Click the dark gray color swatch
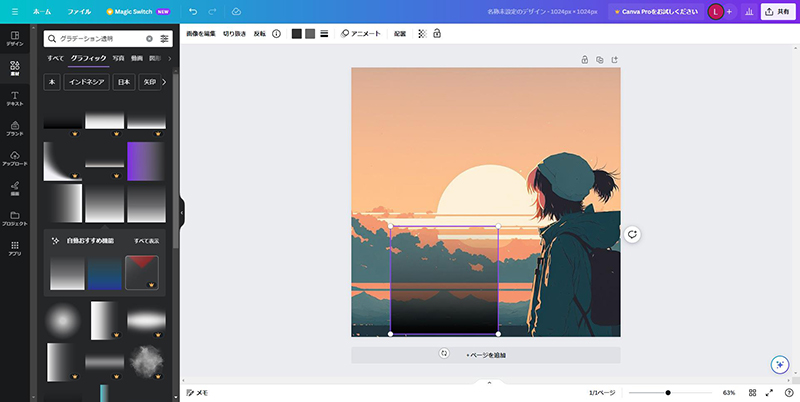800x402 pixels. (296, 34)
